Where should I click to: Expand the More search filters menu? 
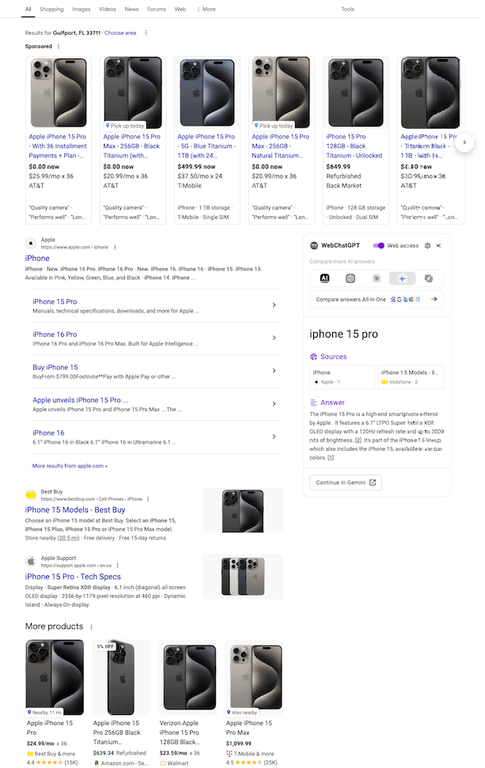click(206, 9)
